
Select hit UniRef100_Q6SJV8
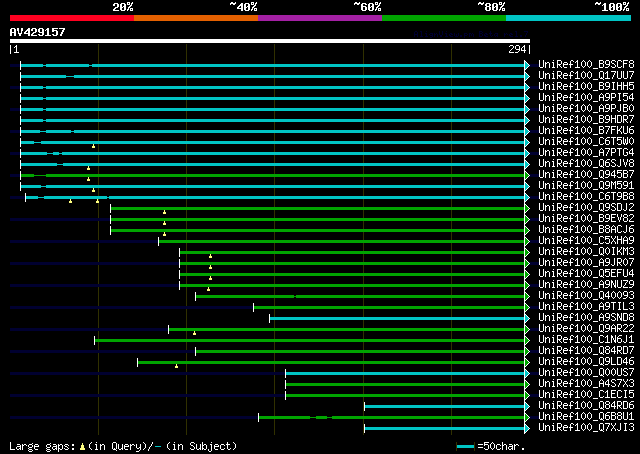[x=586, y=164]
